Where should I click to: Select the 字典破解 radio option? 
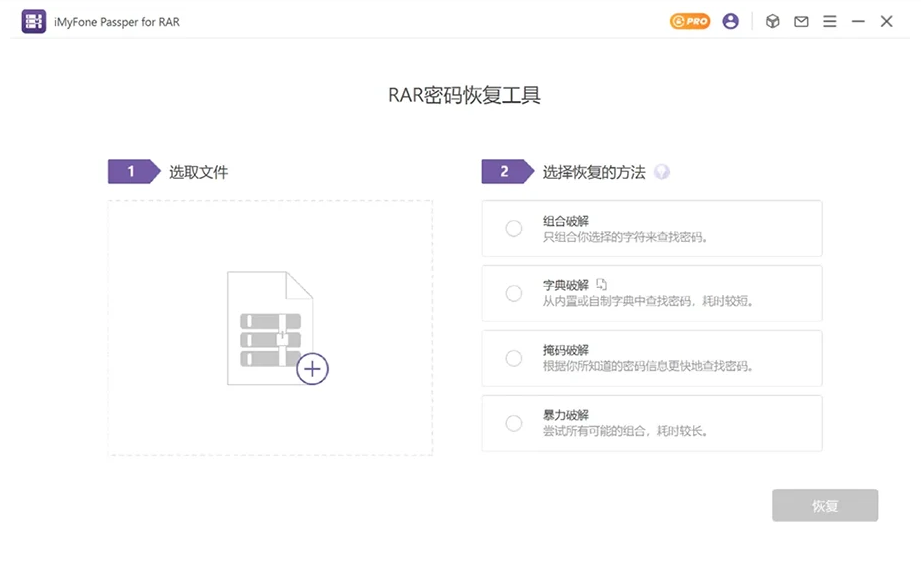click(x=514, y=293)
